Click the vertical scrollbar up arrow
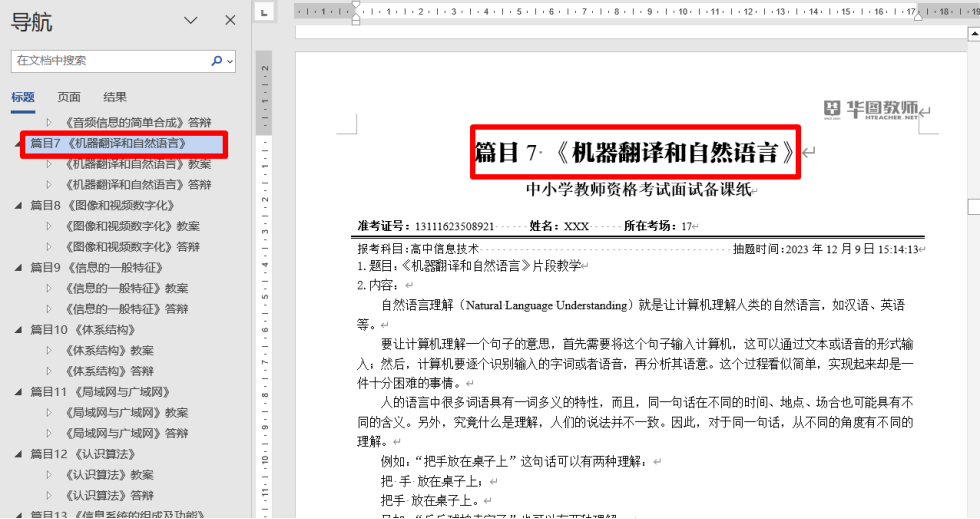Image resolution: width=980 pixels, height=519 pixels. coord(972,32)
